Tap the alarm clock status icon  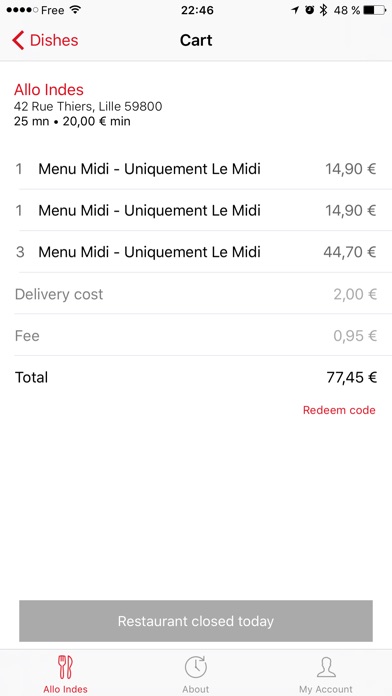309,10
